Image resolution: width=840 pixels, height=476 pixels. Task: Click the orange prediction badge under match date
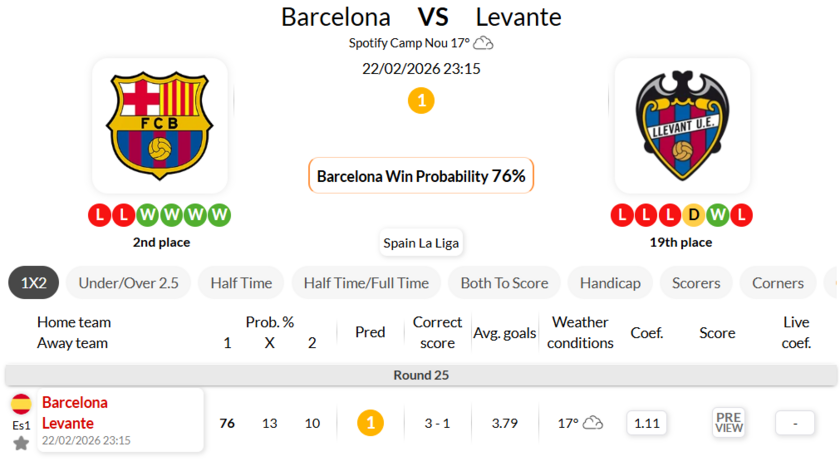tap(421, 100)
